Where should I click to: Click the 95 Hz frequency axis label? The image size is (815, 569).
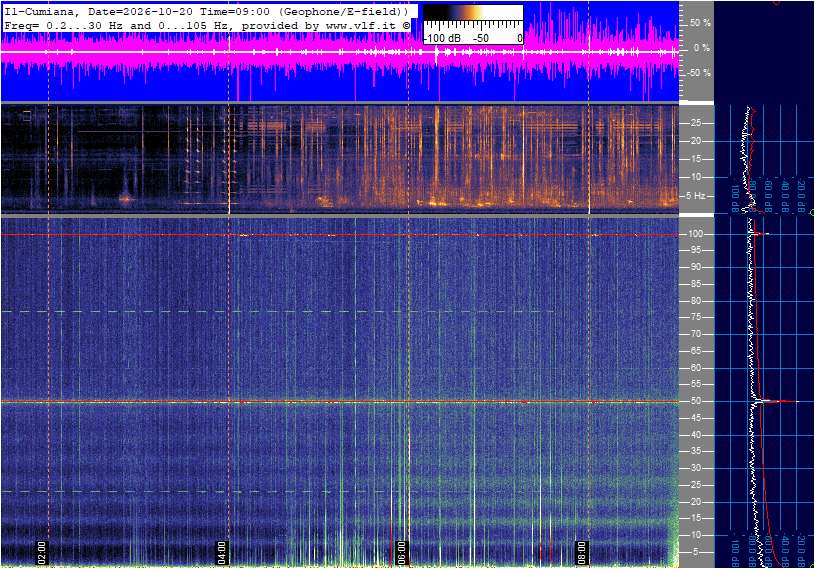pyautogui.click(x=695, y=250)
